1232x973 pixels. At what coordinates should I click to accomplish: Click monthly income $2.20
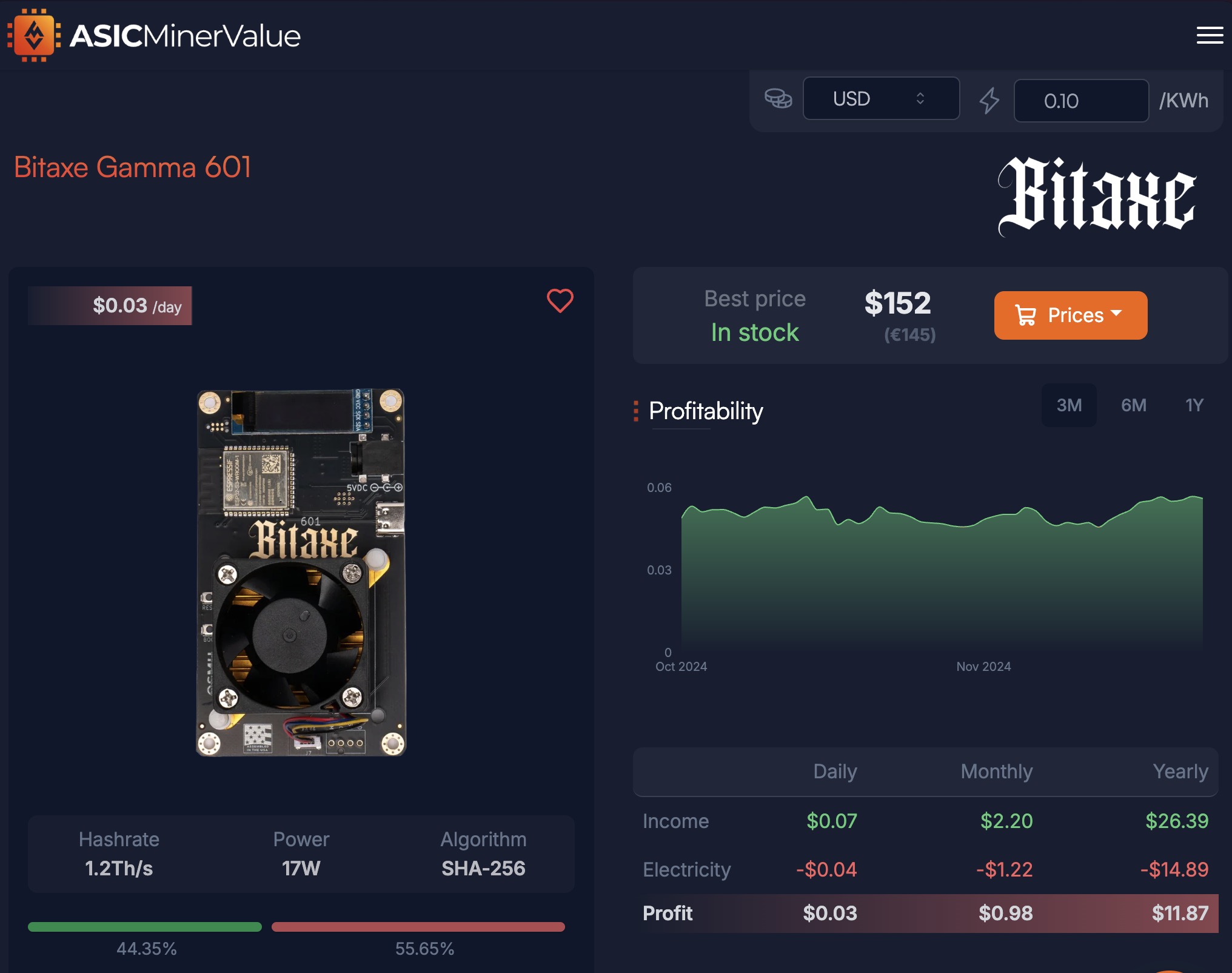[x=1006, y=821]
